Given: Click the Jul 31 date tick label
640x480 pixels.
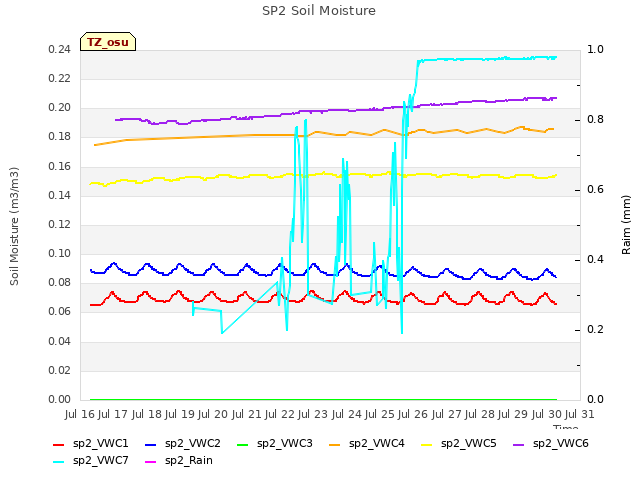Looking at the screenshot, I should (580, 414).
